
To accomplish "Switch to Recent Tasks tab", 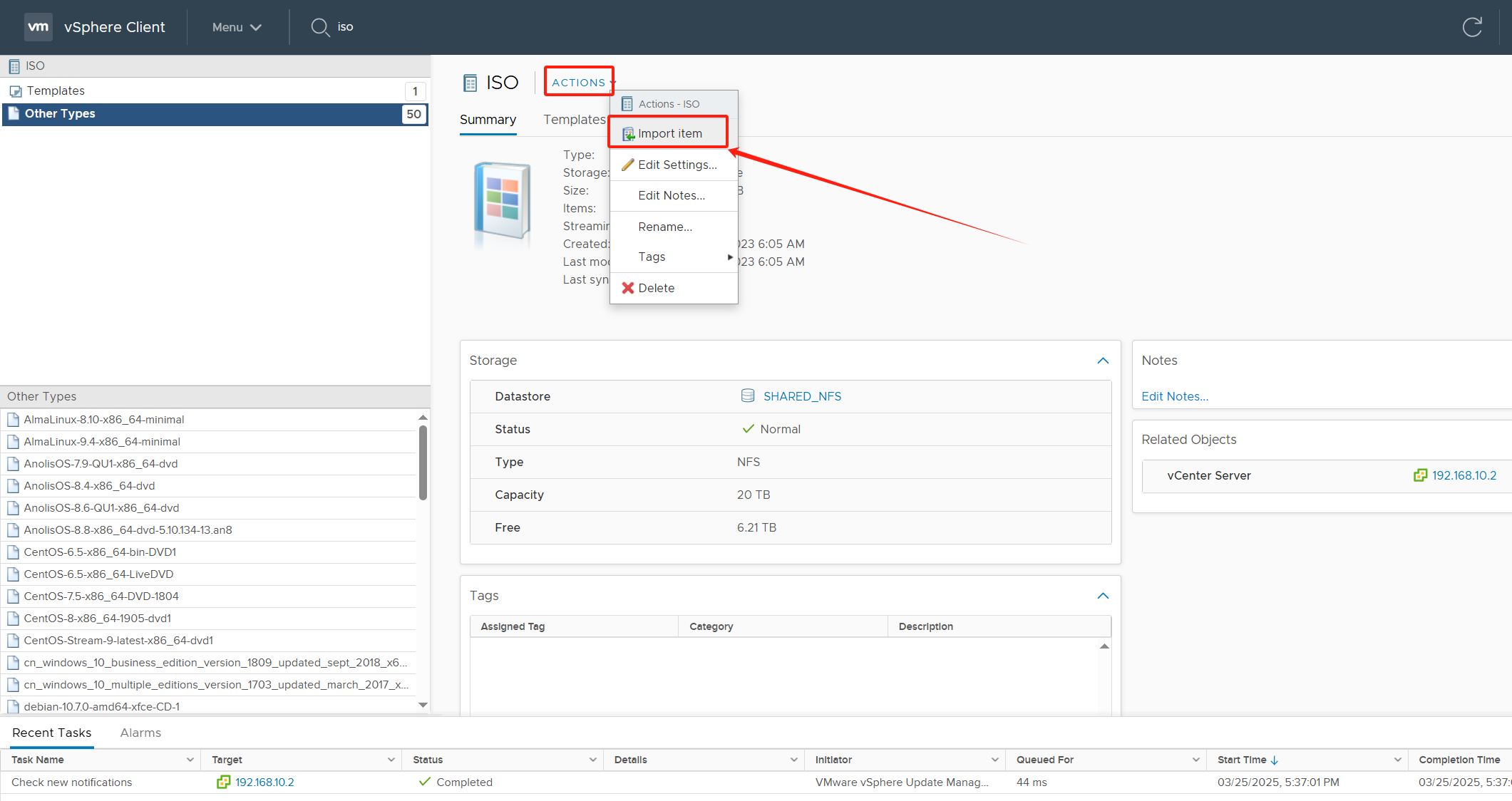I will coord(52,733).
